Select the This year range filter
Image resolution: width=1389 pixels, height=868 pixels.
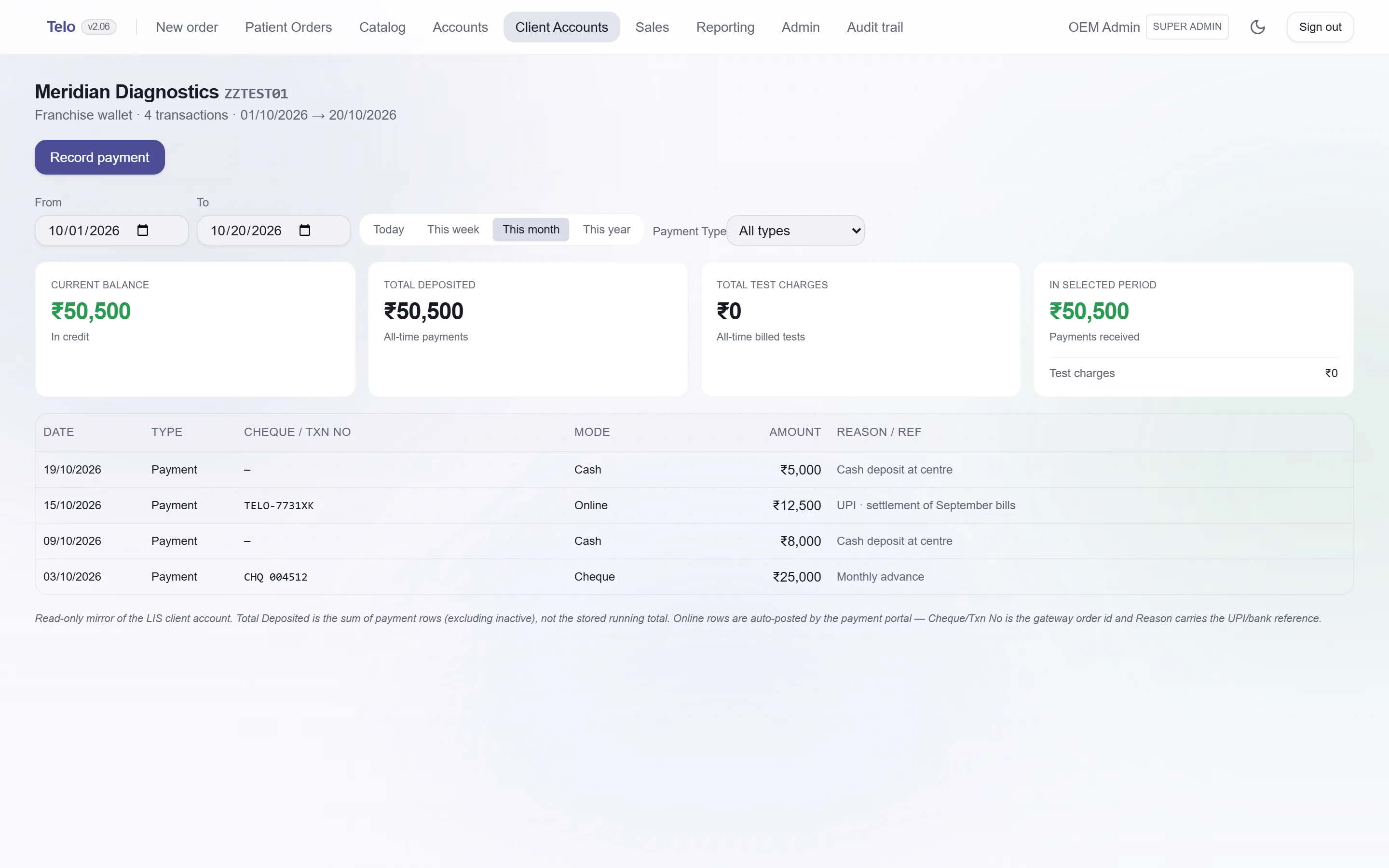607,230
